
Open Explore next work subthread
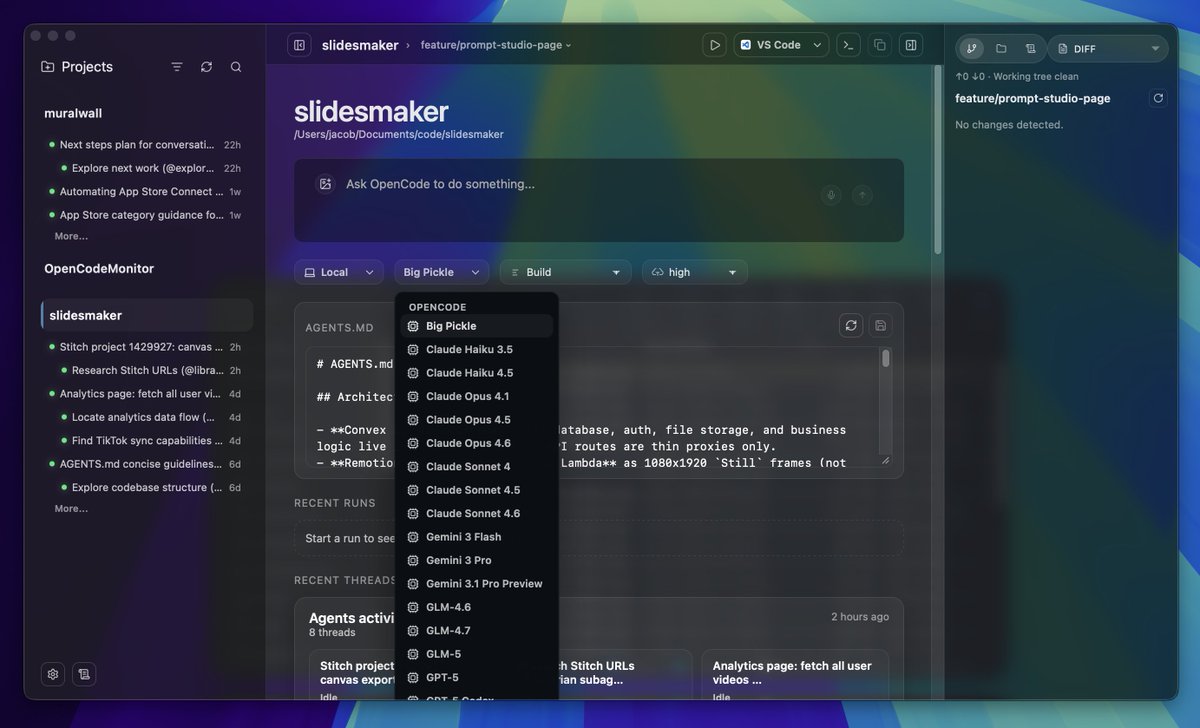[151, 168]
